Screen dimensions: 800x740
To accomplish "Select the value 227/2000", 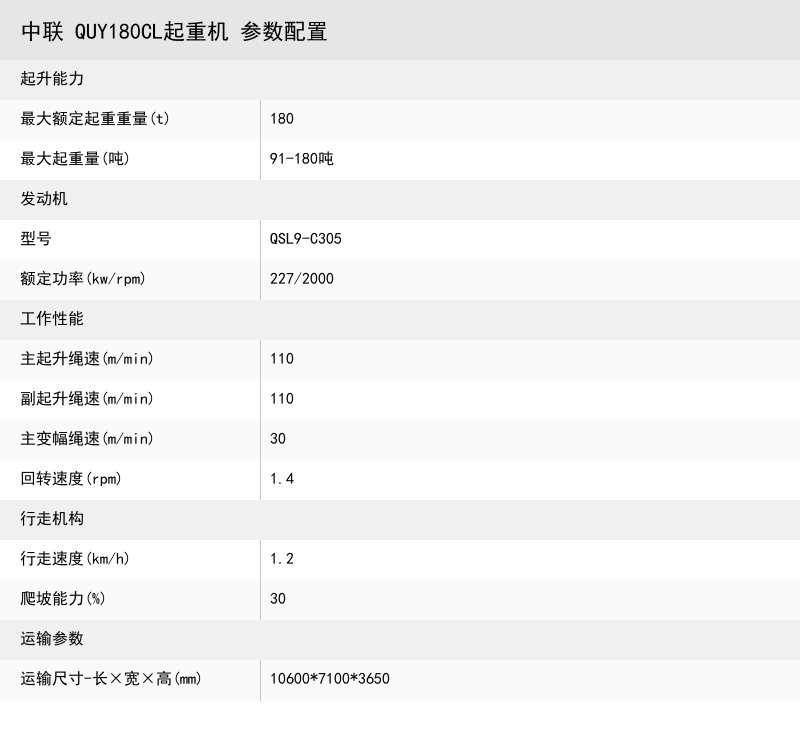I will [302, 279].
